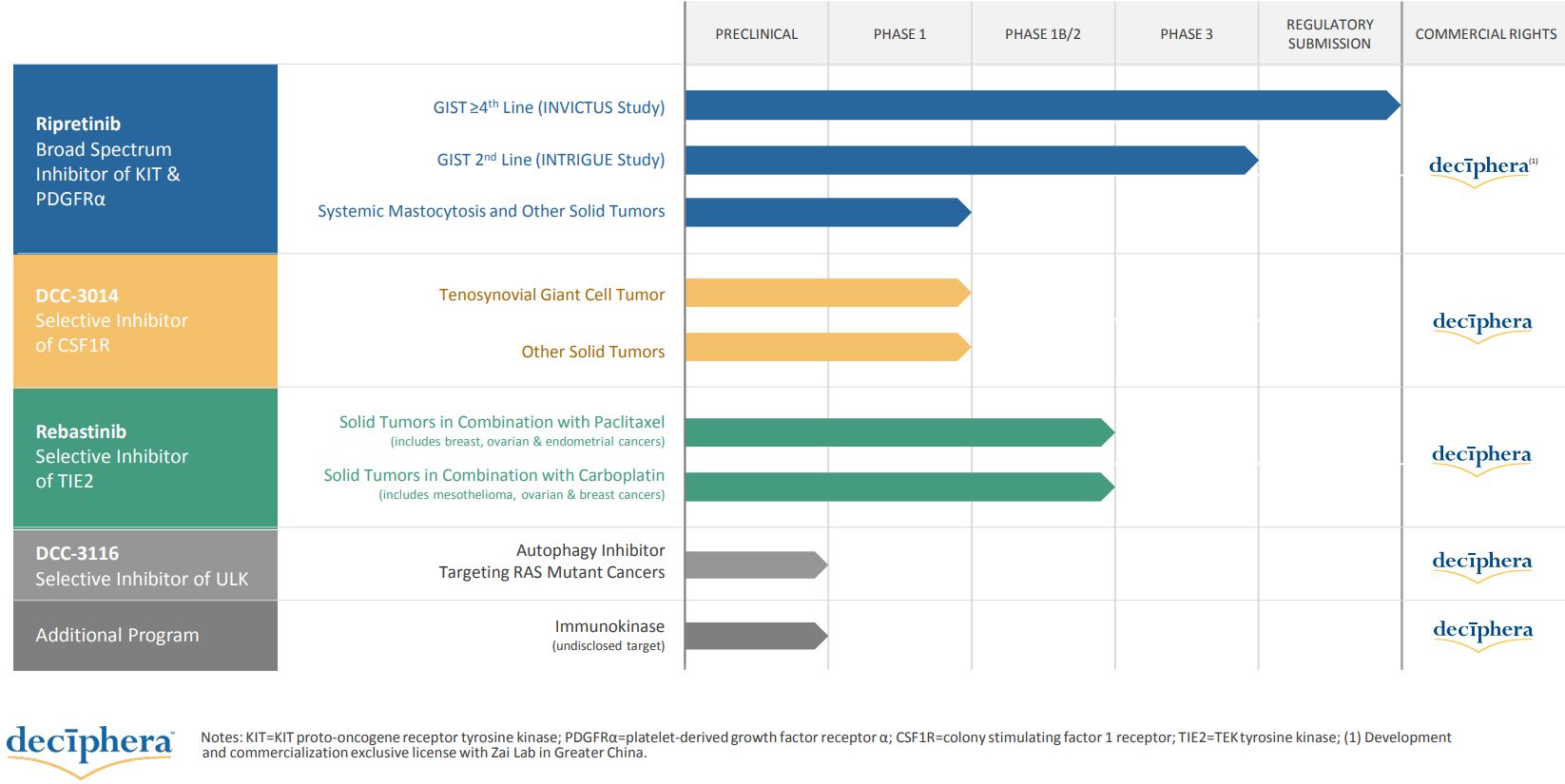This screenshot has height=784, width=1565.
Task: Click the Carboplatin combination green bar
Action: tap(898, 487)
